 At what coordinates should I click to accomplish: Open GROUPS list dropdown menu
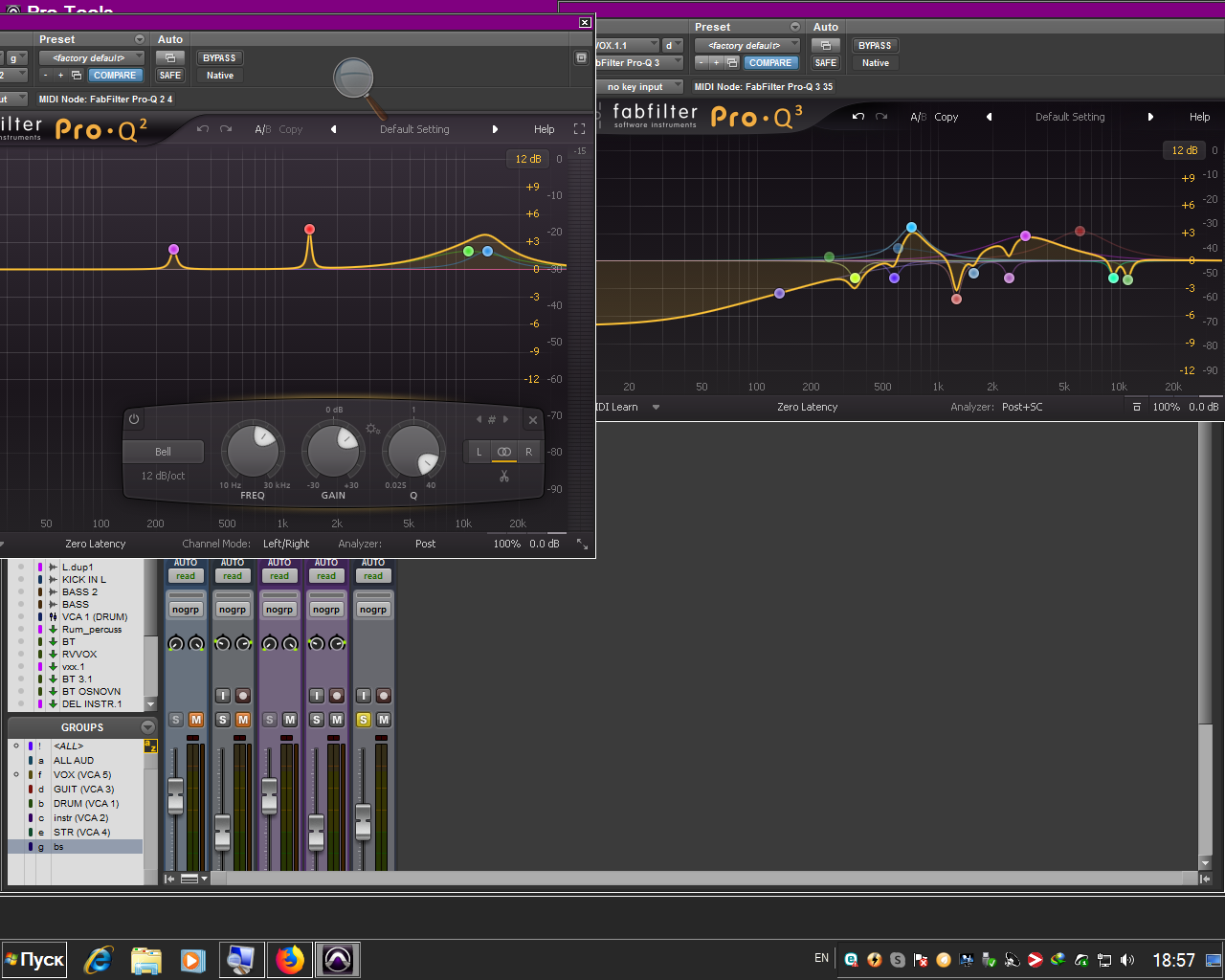tap(148, 727)
